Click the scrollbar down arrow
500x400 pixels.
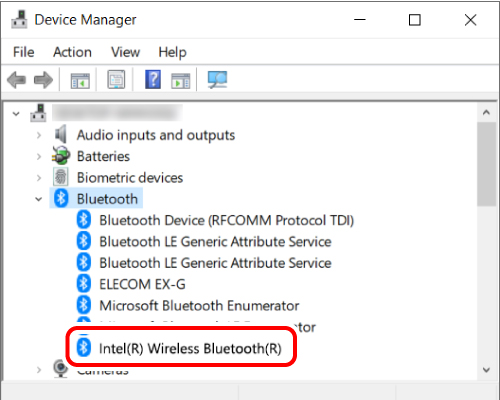[486, 370]
